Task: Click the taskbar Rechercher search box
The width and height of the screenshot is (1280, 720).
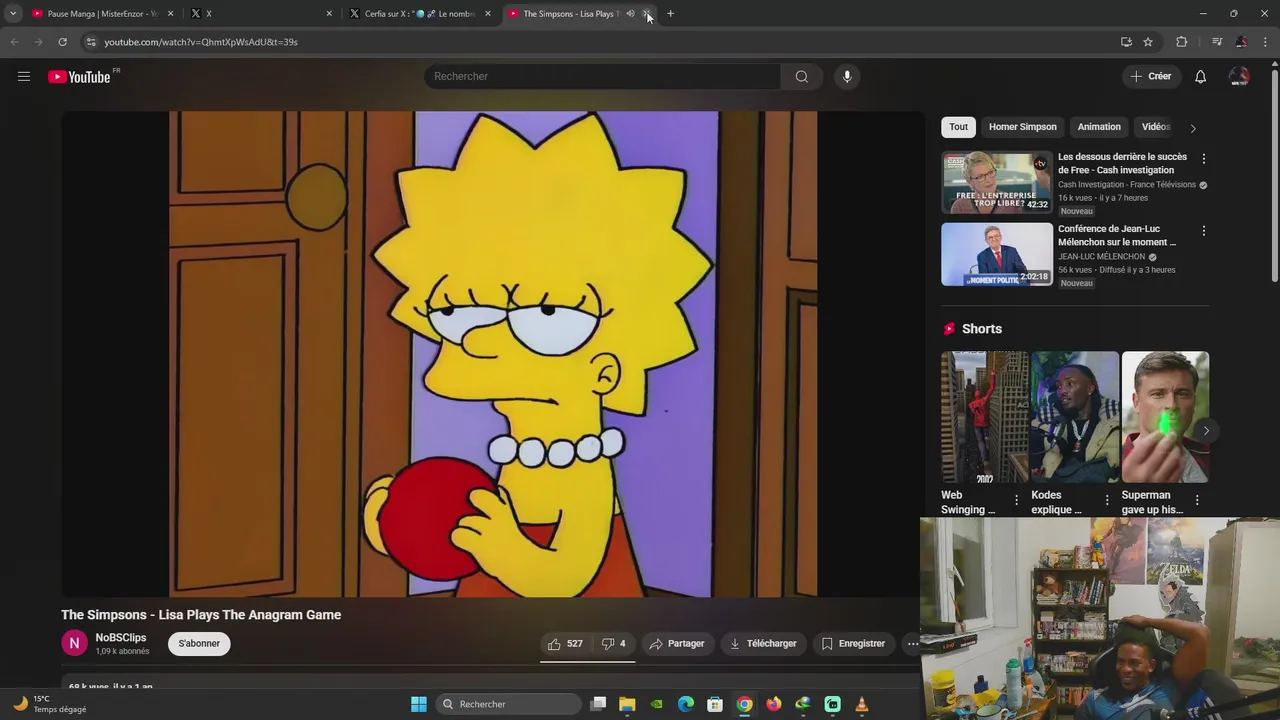Action: coord(509,704)
